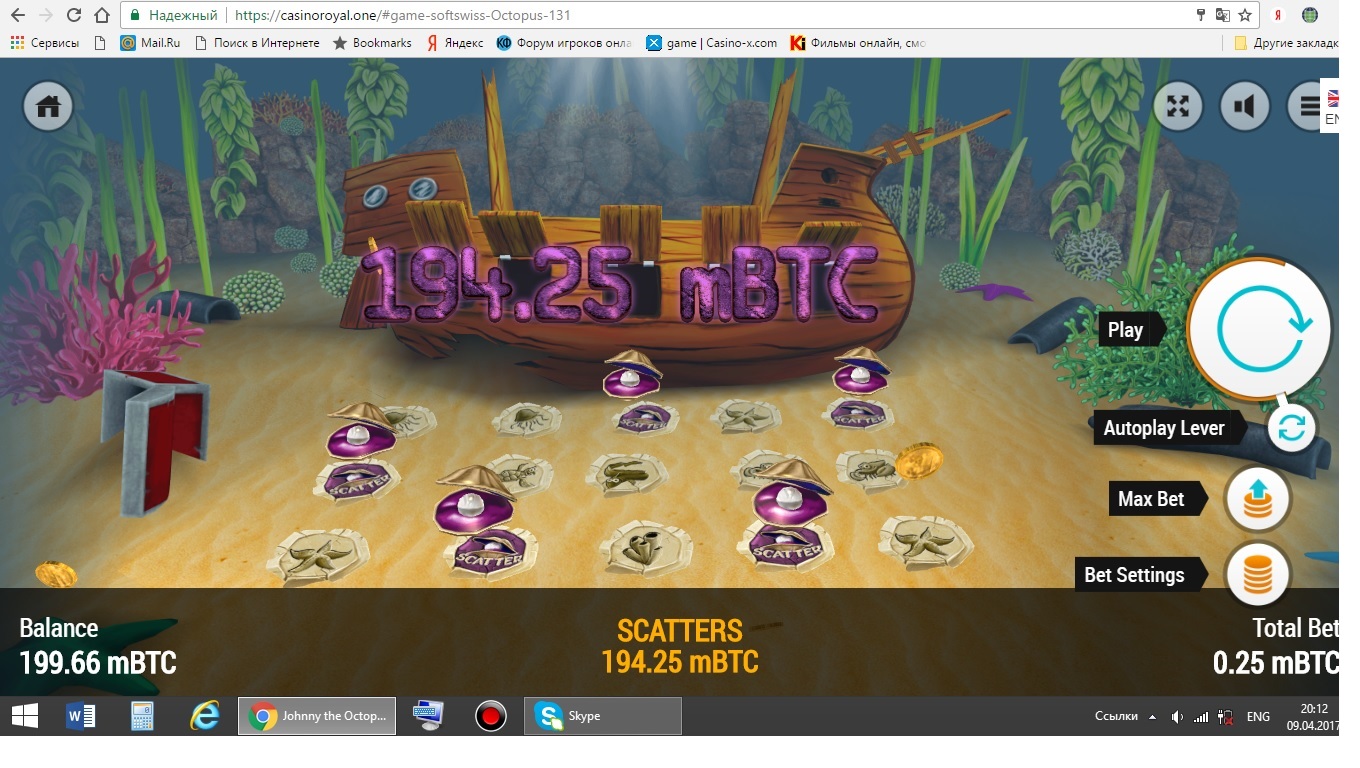
Task: Open the Yandex extension icon
Action: (x=1278, y=15)
